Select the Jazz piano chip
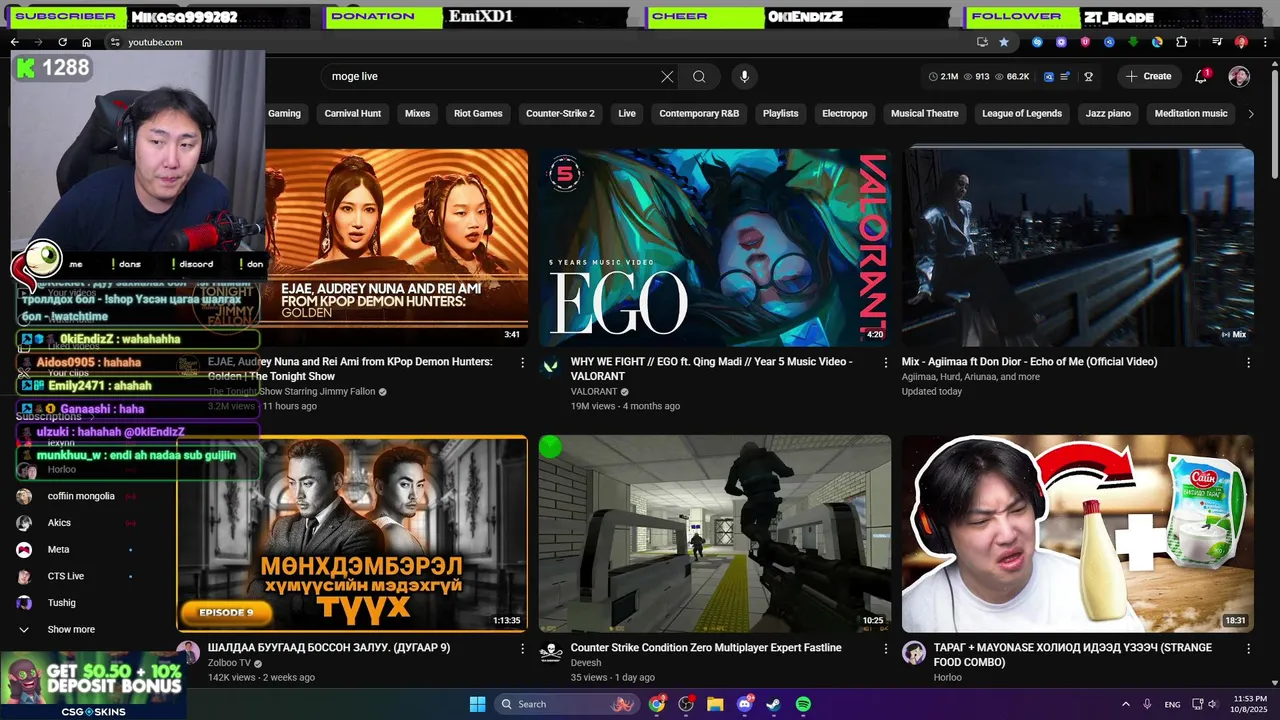Screen dimensions: 1280x720 click(x=1108, y=114)
